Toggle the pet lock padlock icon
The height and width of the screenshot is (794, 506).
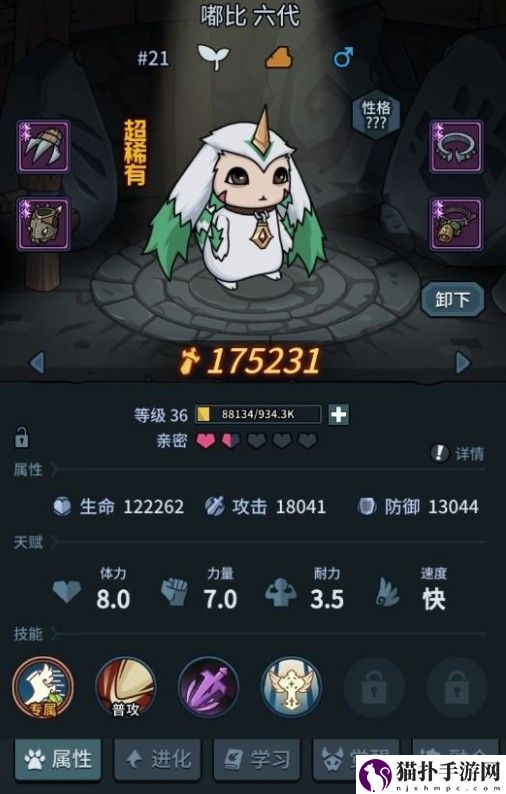[21, 437]
